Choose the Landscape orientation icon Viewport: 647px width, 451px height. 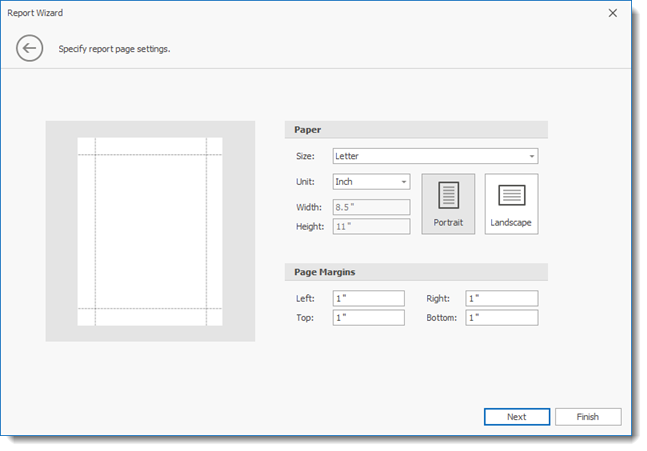[x=511, y=204]
